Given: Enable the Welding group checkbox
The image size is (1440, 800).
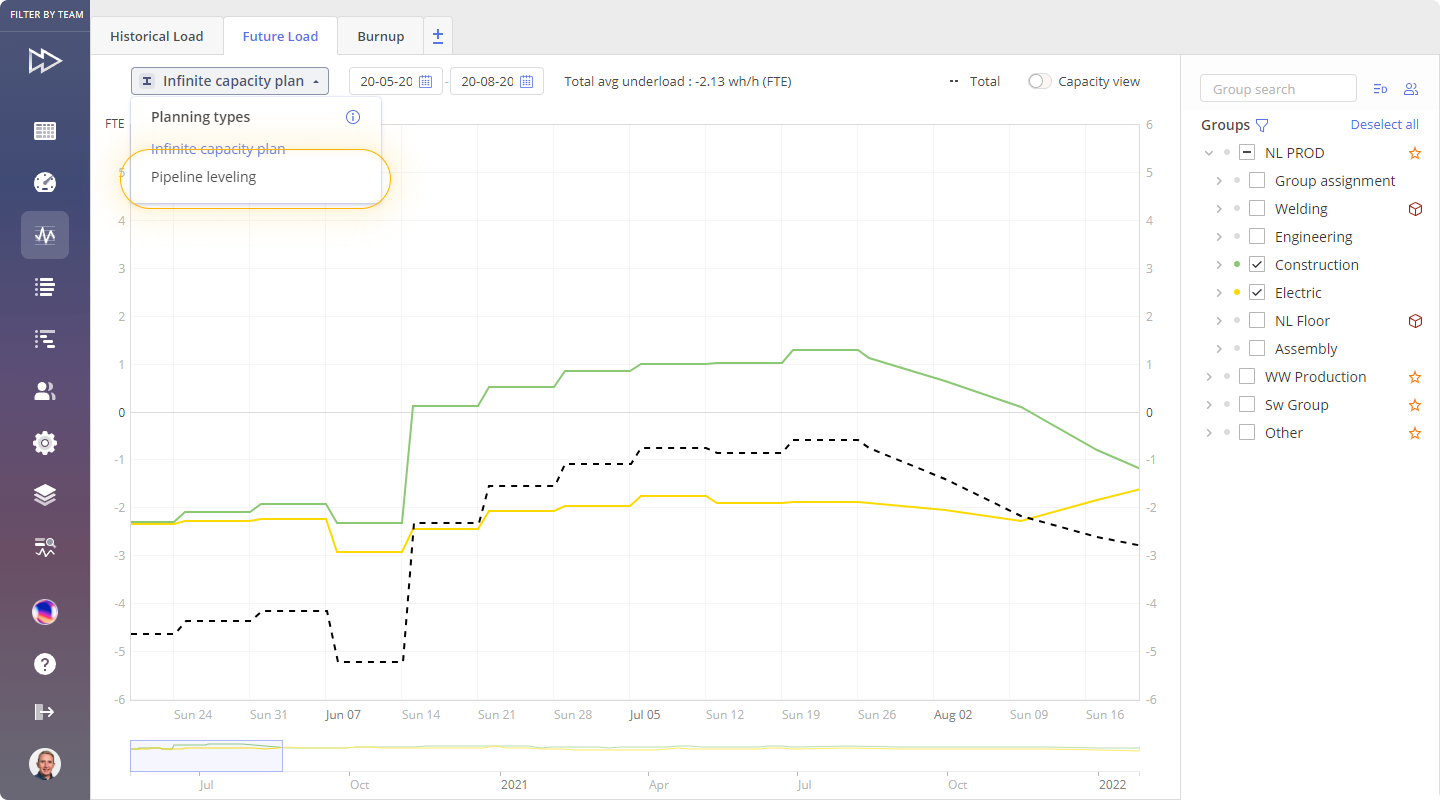Looking at the screenshot, I should (x=1257, y=209).
